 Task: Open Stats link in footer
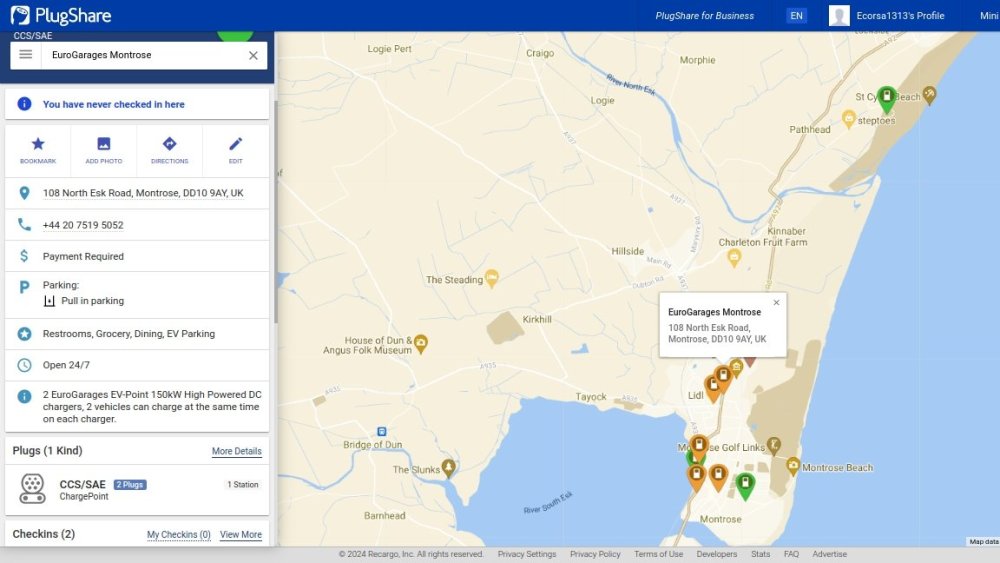click(760, 554)
